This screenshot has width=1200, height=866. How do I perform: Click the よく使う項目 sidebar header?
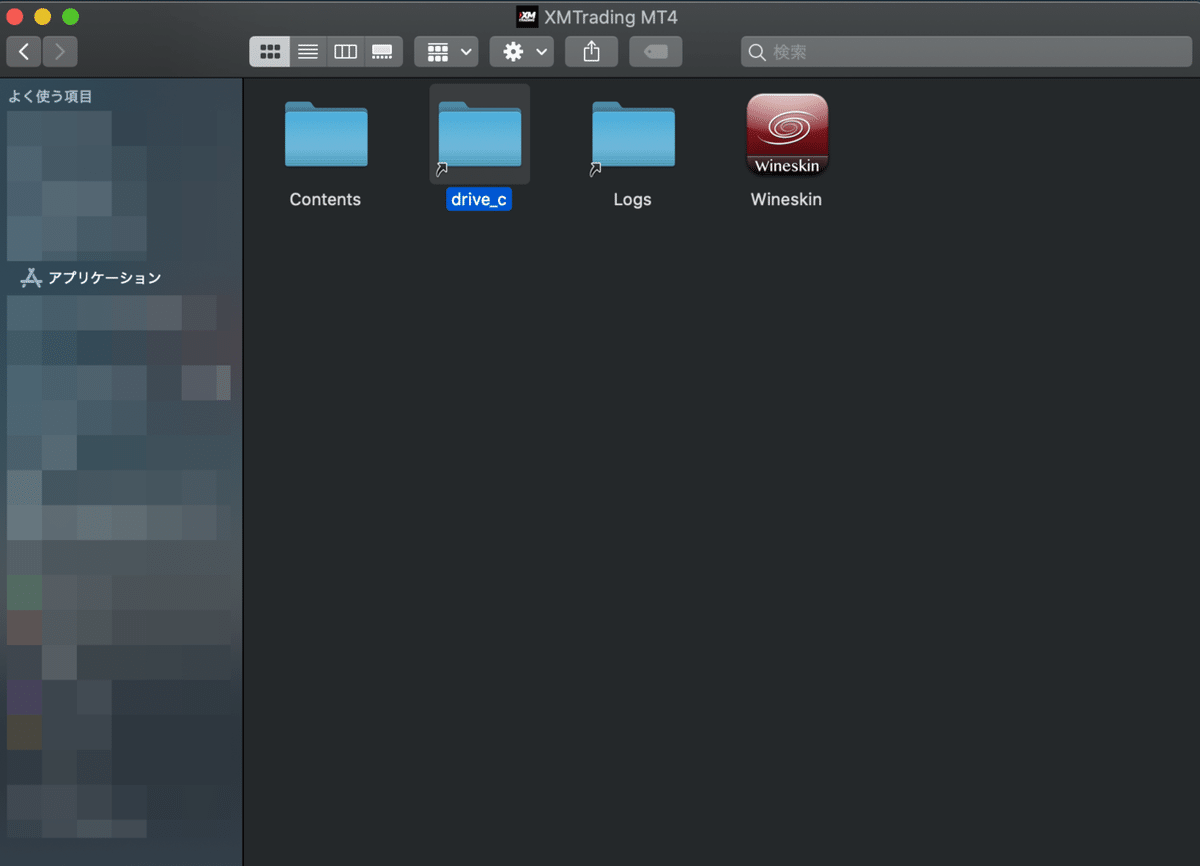(51, 96)
